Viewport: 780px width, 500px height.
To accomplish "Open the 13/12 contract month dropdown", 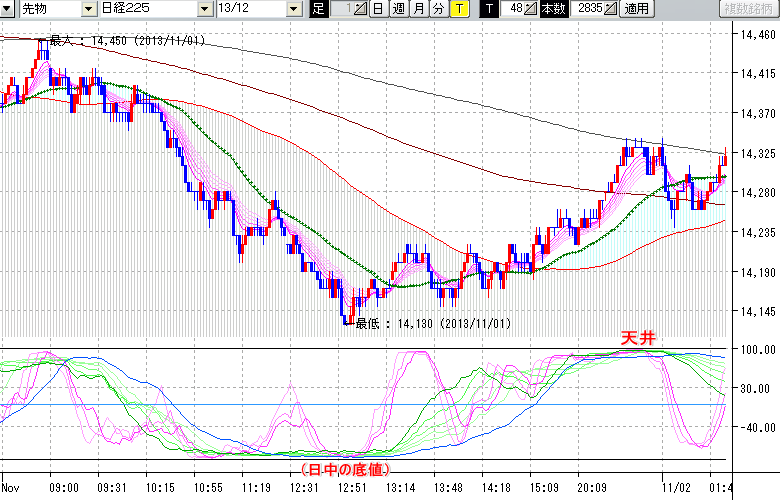I will click(293, 9).
